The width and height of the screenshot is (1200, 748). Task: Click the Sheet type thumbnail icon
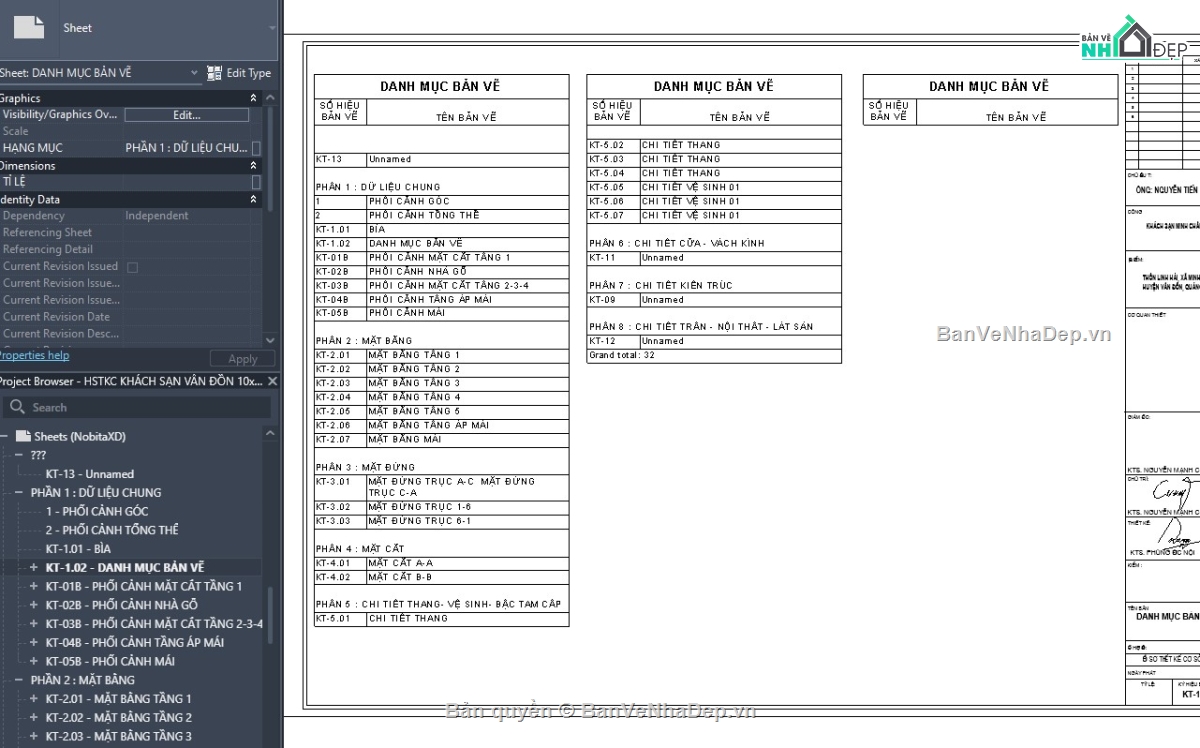(x=28, y=27)
